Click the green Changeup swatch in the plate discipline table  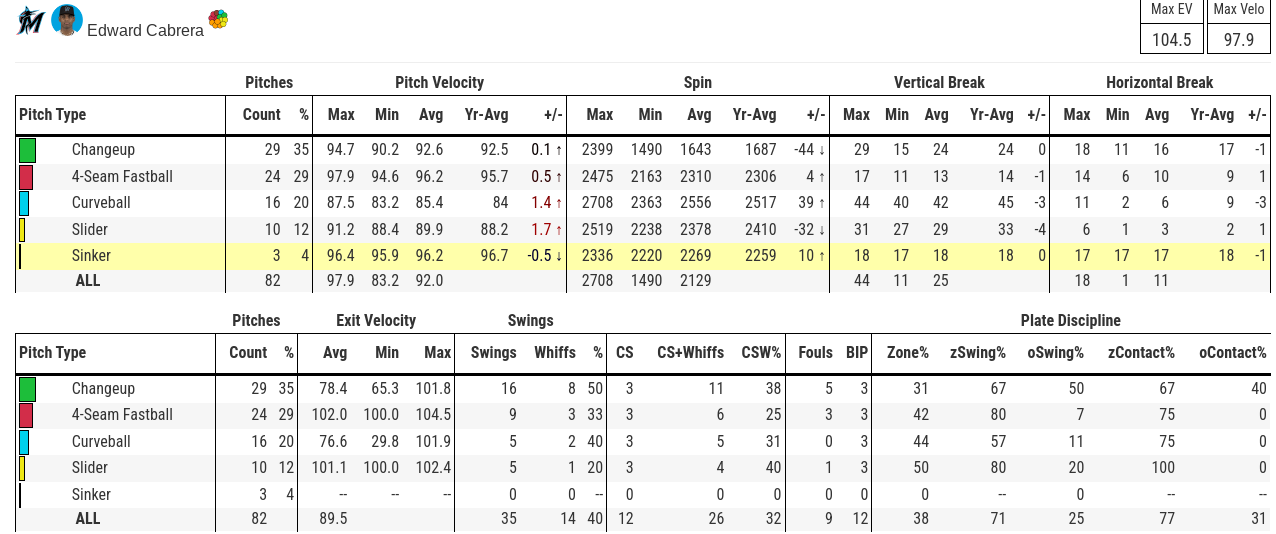pyautogui.click(x=27, y=389)
